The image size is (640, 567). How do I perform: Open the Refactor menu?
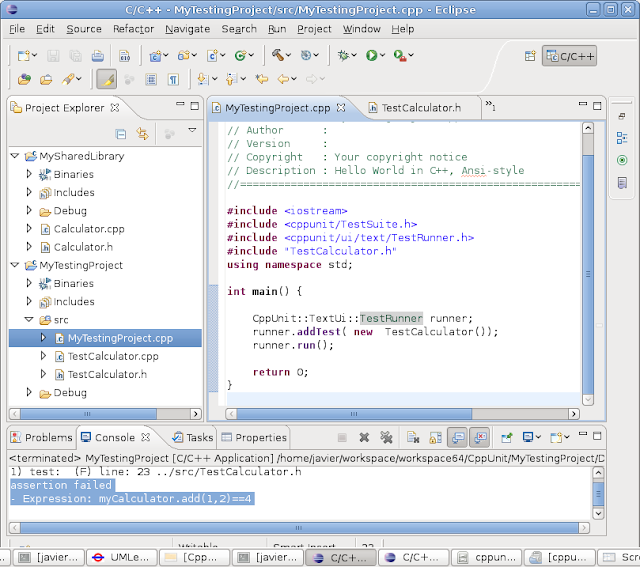133,29
